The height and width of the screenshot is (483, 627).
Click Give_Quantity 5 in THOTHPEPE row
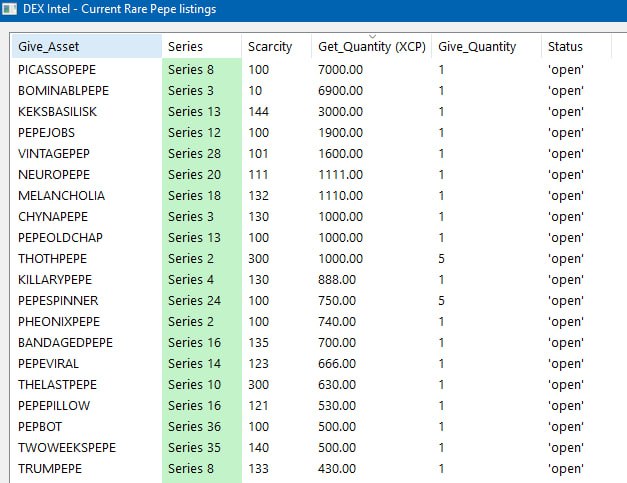coord(441,259)
